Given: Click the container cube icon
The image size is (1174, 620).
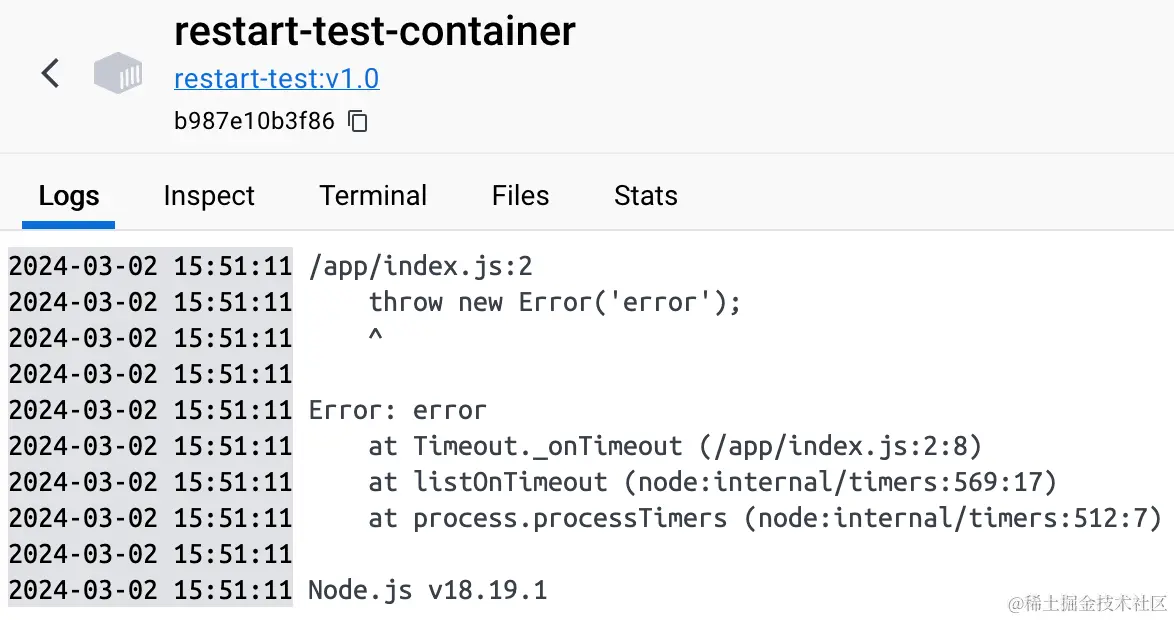Looking at the screenshot, I should coord(118,73).
